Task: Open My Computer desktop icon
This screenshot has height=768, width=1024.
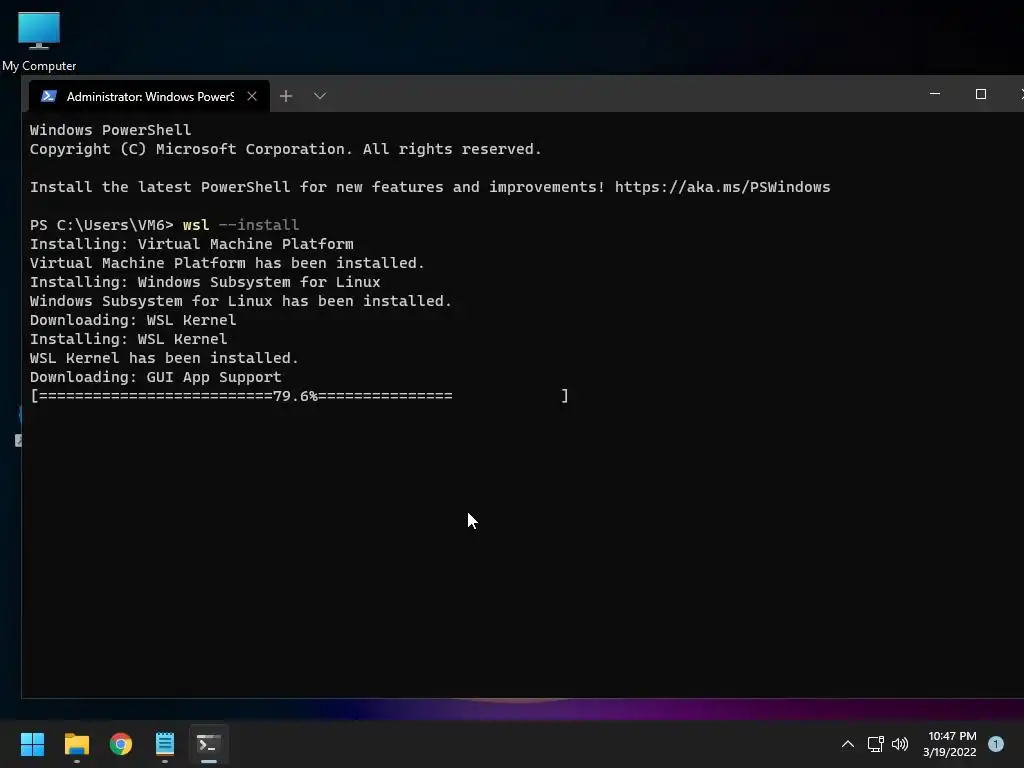Action: coord(39,41)
